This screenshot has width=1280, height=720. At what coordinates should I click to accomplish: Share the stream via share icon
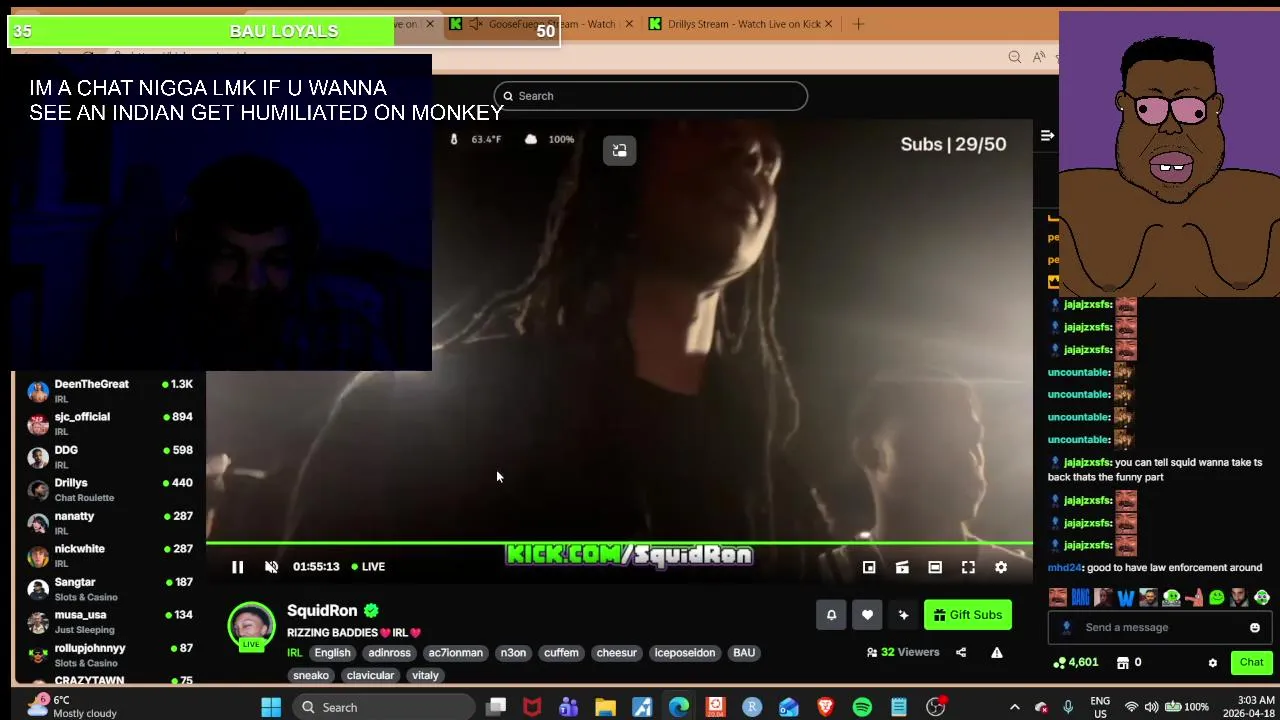tap(961, 652)
